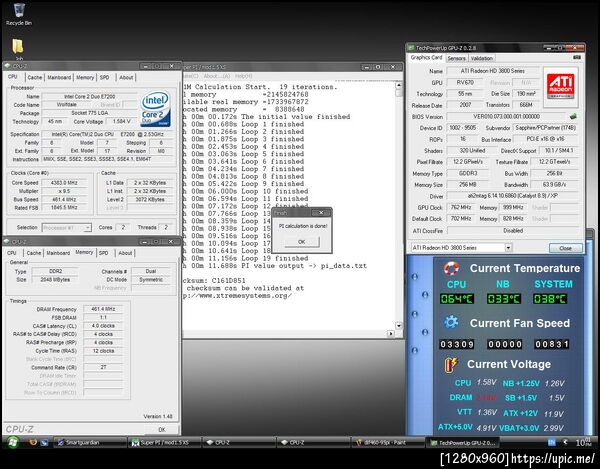600x469 pixels.
Task: Open Mainboard tab in the memory timings CPU-Z window
Action: coord(58,253)
